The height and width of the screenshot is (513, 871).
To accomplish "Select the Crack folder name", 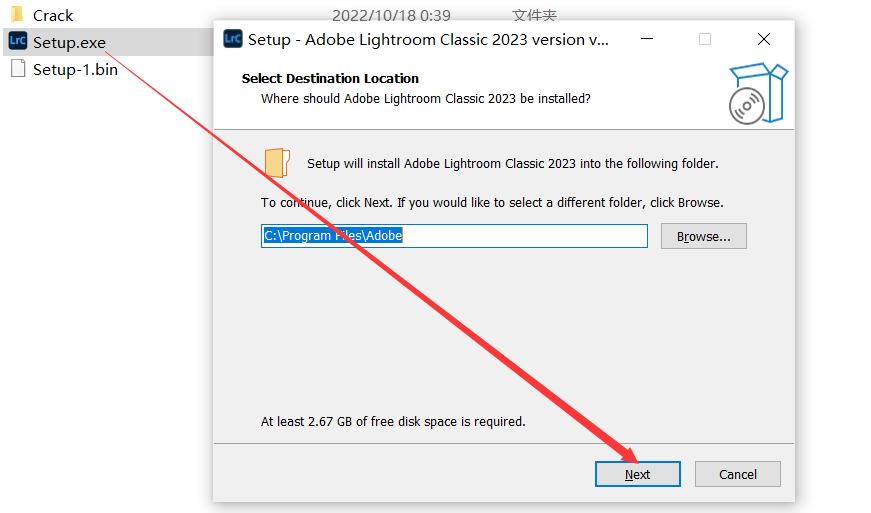I will [x=53, y=16].
